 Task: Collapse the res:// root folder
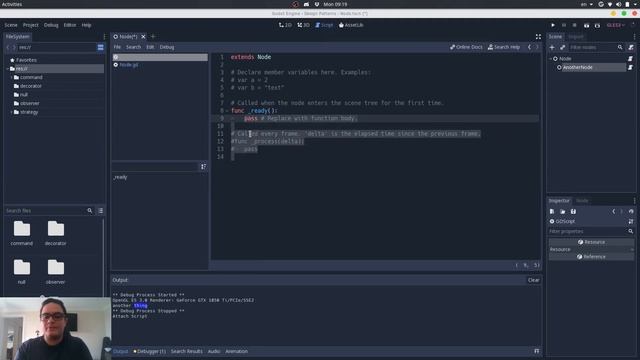pos(7,69)
